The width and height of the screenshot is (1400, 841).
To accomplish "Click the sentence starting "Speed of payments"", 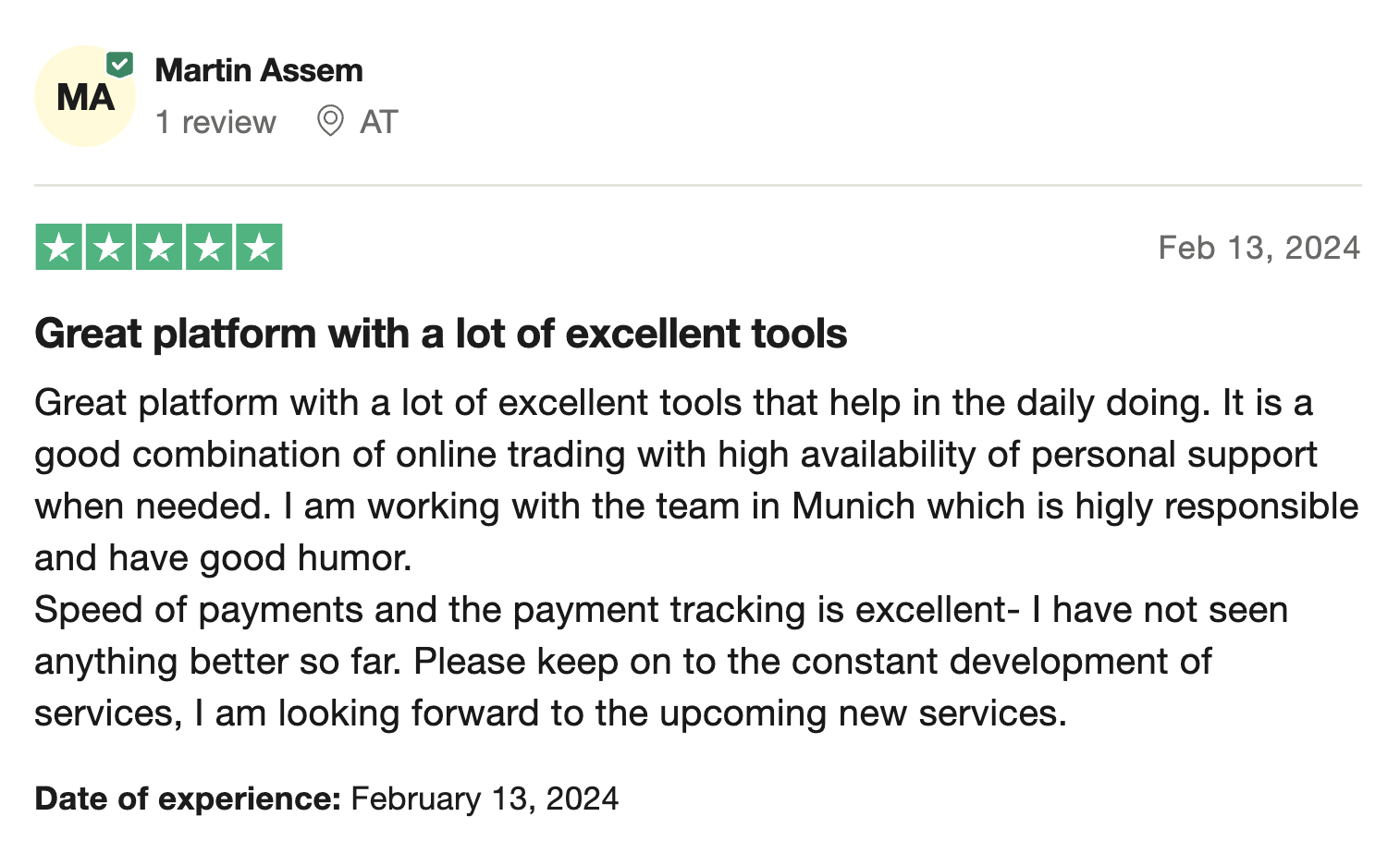I will pyautogui.click(x=660, y=610).
